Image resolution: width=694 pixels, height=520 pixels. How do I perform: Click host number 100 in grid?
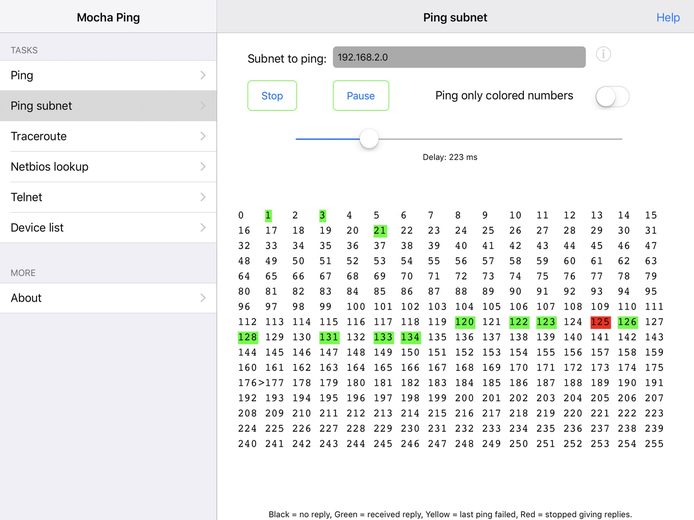tap(356, 307)
